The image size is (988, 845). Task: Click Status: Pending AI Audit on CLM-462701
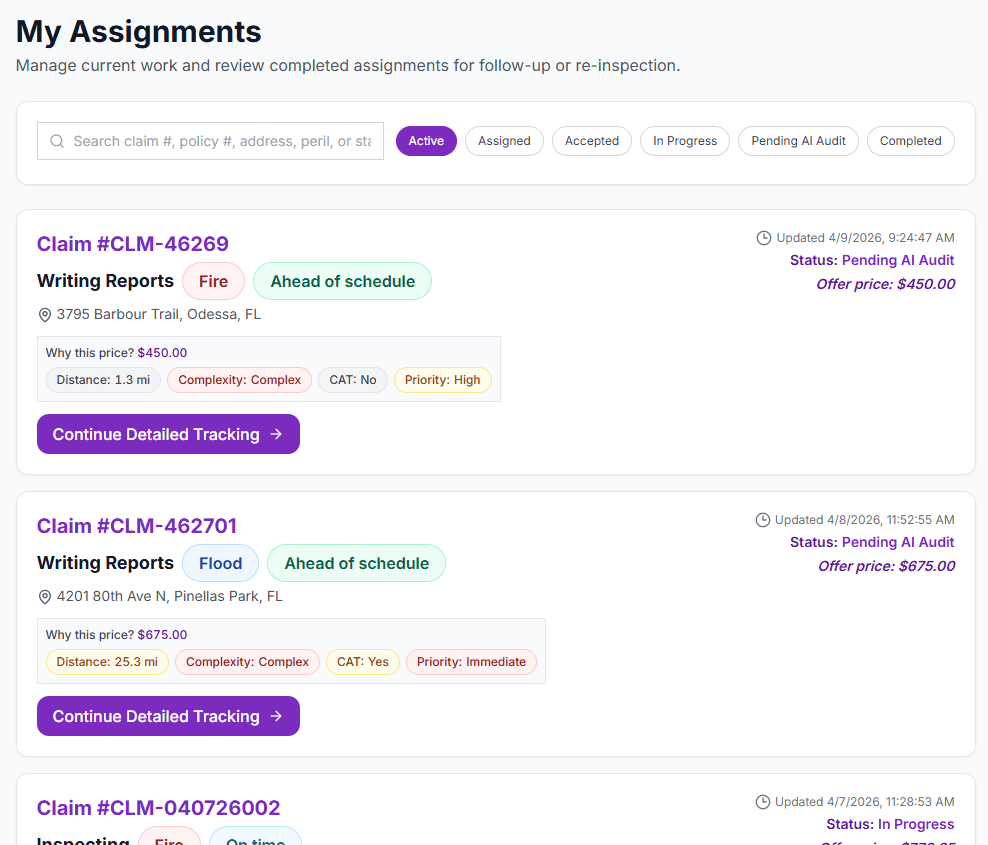click(x=872, y=542)
